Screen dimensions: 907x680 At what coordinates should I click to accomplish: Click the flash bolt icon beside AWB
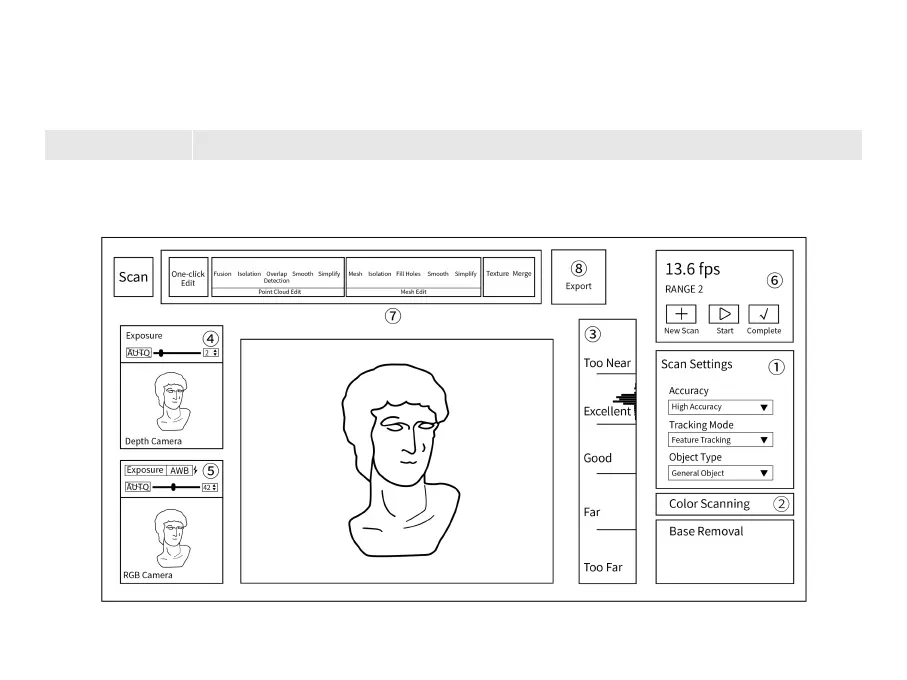pyautogui.click(x=196, y=470)
